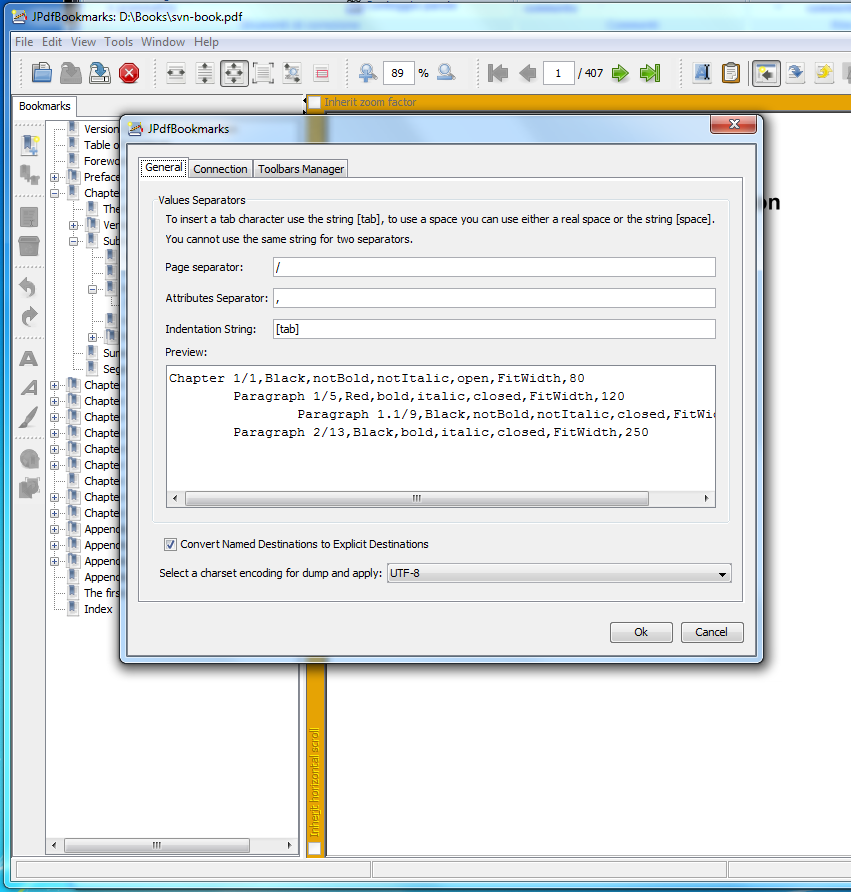Click the Add Child Bookmark sidebar icon
This screenshot has height=892, width=851.
30,174
